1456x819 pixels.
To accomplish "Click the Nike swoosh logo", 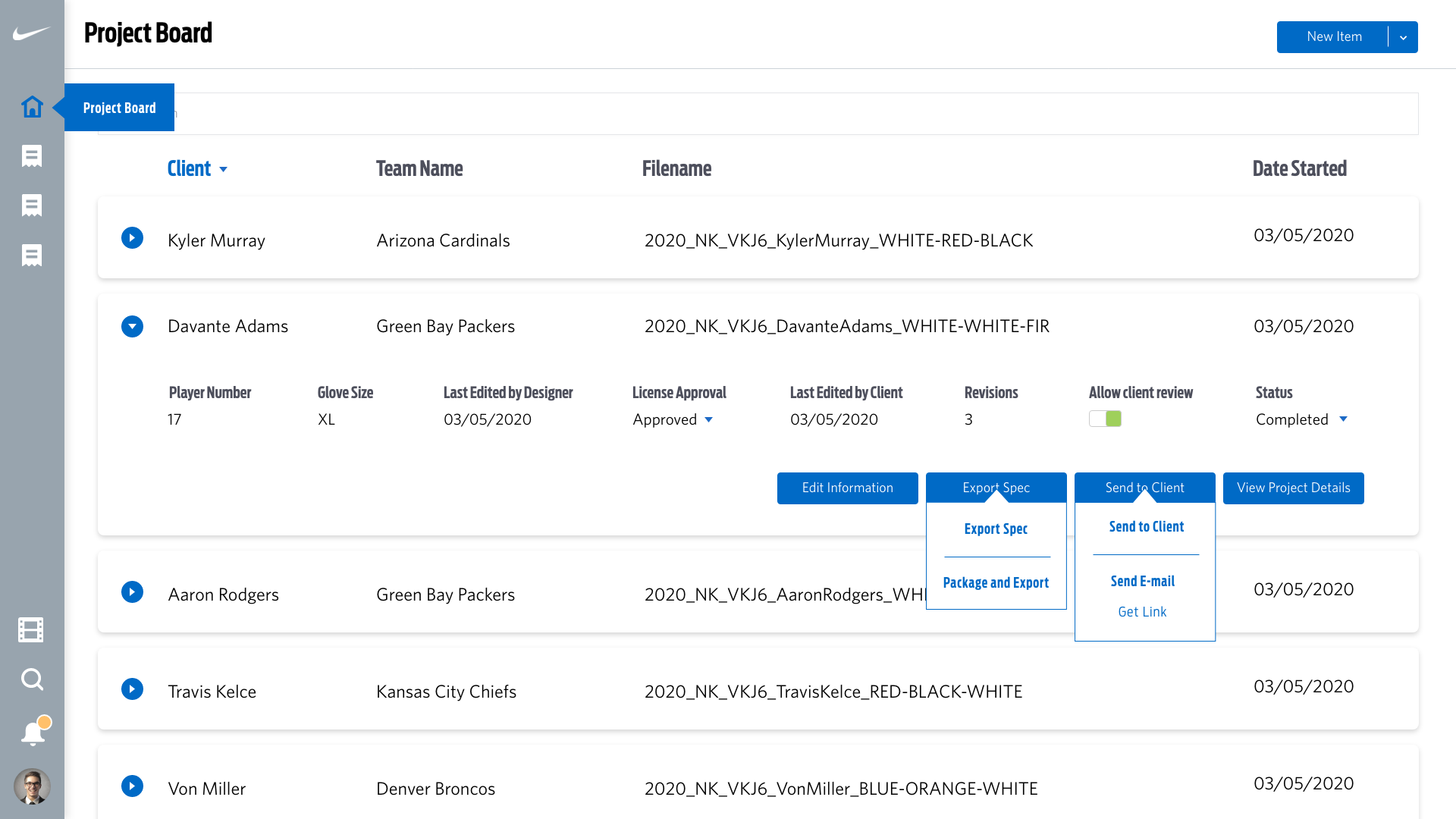I will (x=32, y=33).
